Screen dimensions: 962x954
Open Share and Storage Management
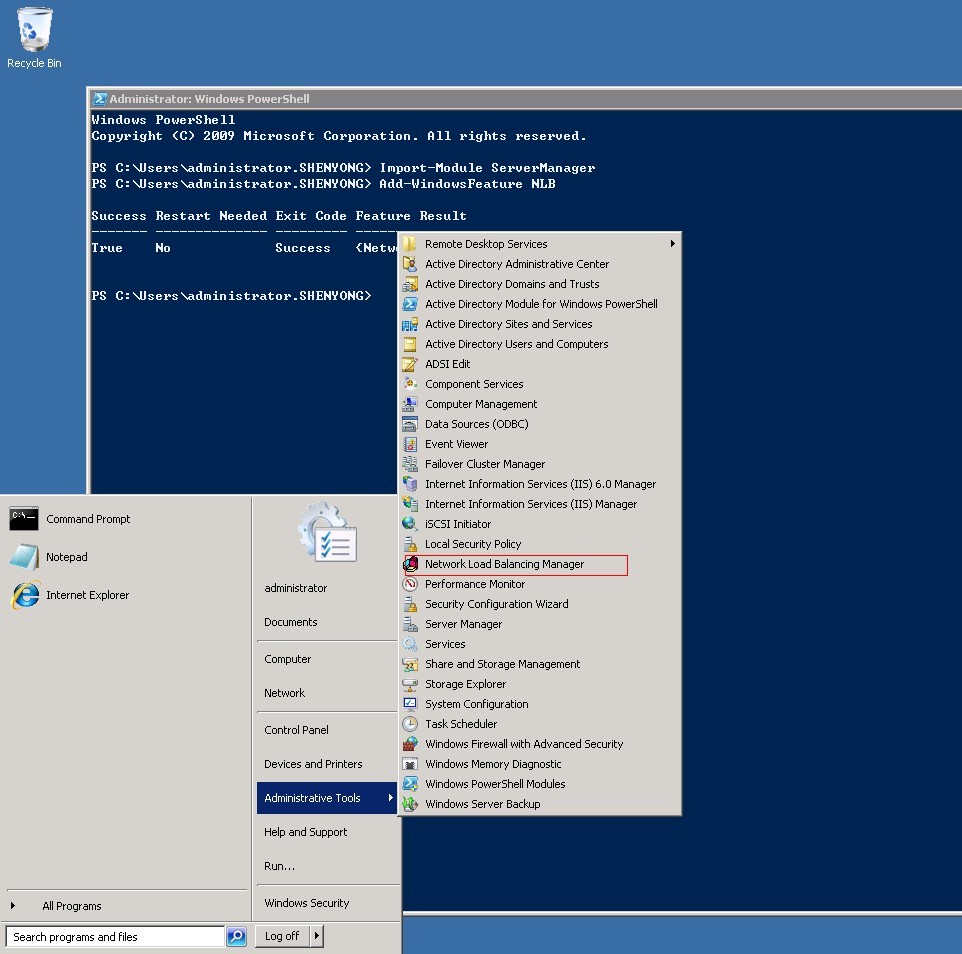pyautogui.click(x=502, y=664)
